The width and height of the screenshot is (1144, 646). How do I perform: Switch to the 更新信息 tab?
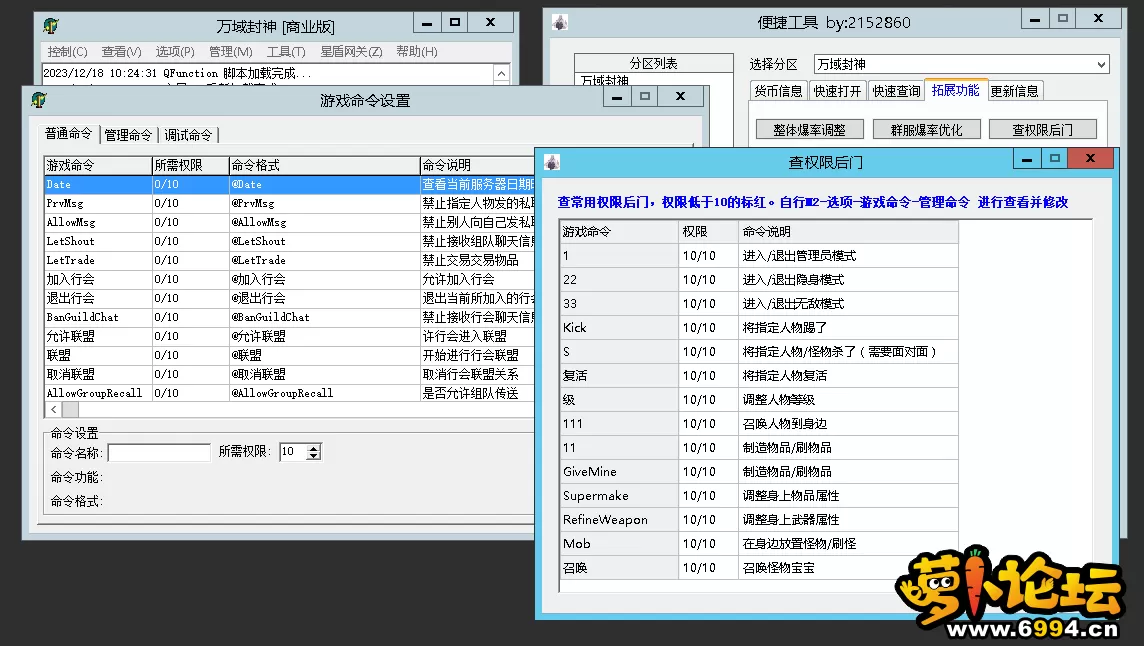click(x=1014, y=91)
